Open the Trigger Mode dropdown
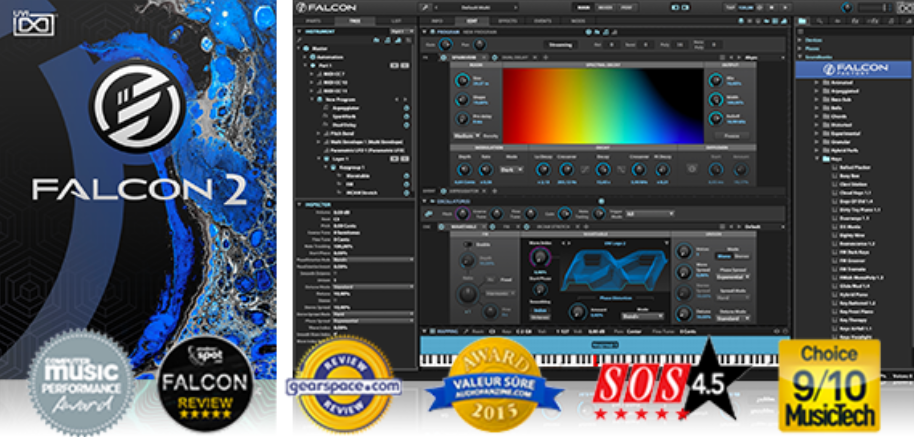This screenshot has height=437, width=914. [649, 214]
